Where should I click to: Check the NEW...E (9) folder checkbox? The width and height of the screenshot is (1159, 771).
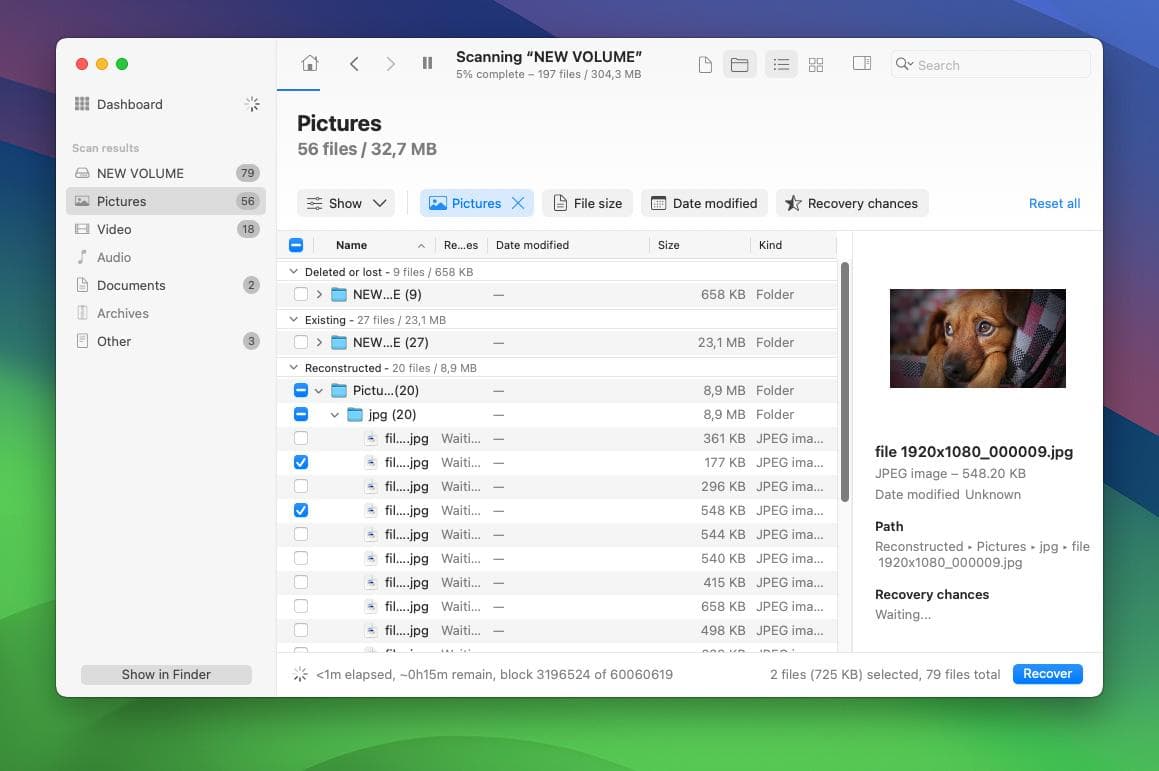coord(301,294)
